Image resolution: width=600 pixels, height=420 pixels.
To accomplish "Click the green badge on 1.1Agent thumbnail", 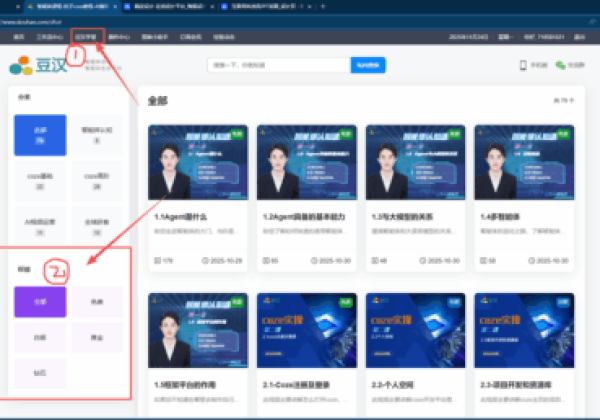I will (x=237, y=134).
